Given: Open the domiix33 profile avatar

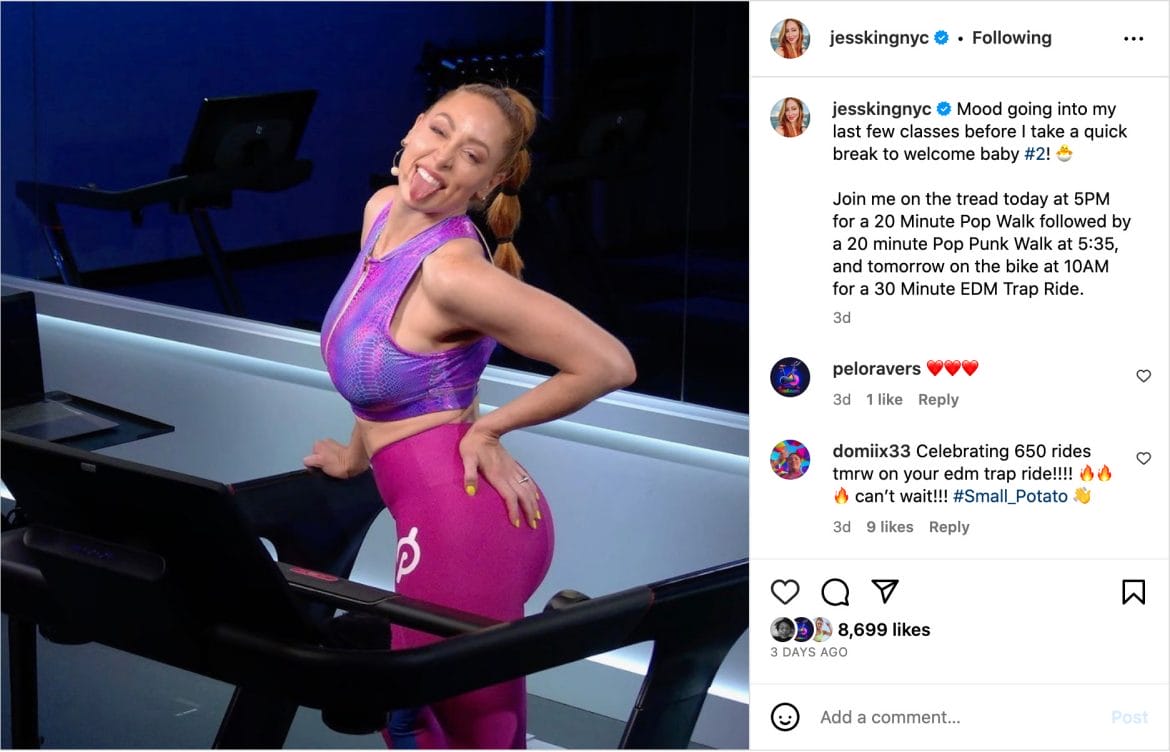Looking at the screenshot, I should pyautogui.click(x=790, y=459).
